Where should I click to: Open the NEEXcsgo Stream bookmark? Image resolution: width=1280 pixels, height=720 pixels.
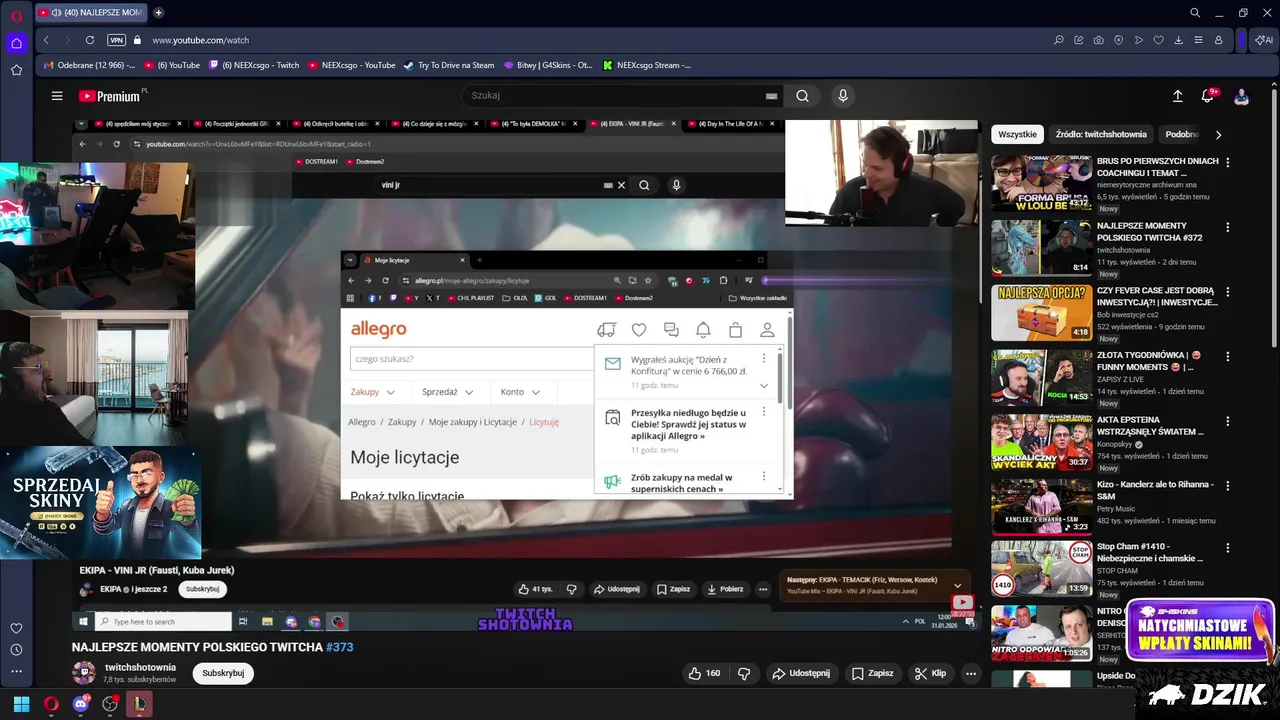[647, 65]
